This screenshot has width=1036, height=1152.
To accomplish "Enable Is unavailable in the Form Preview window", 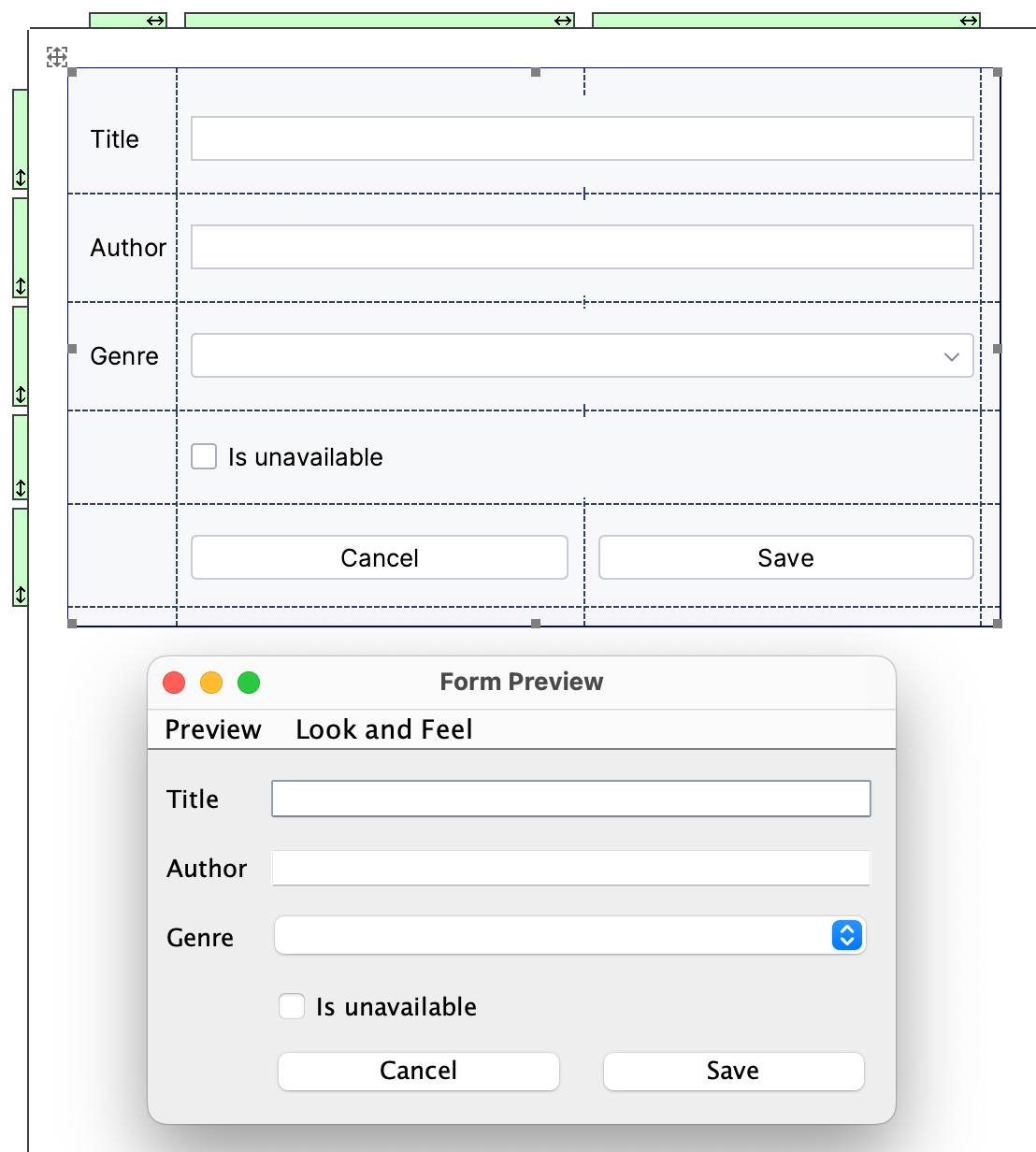I will point(291,1006).
